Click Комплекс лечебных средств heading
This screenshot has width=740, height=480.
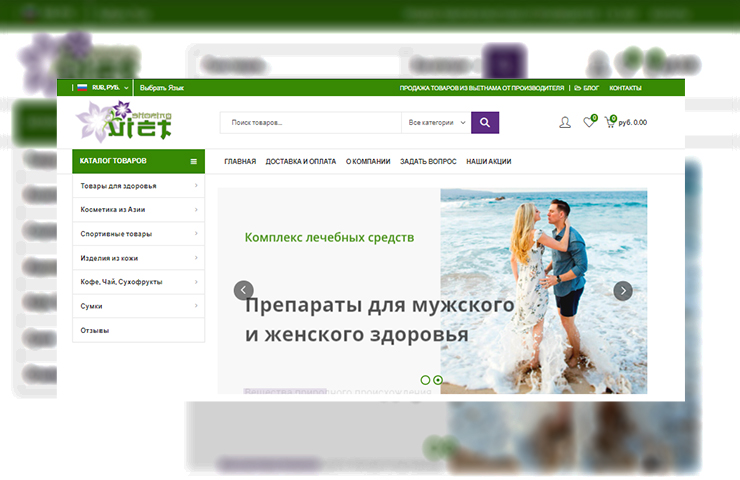[x=329, y=237]
